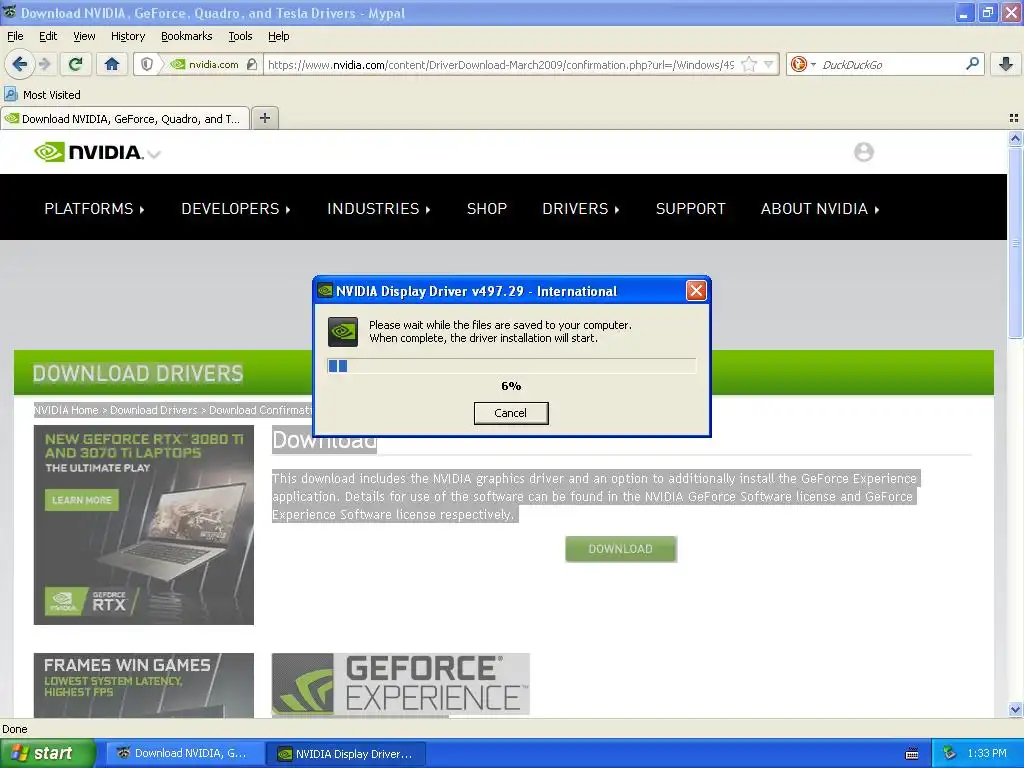Select the Download NVIDIA browser tab
The width and height of the screenshot is (1024, 768).
pos(125,119)
